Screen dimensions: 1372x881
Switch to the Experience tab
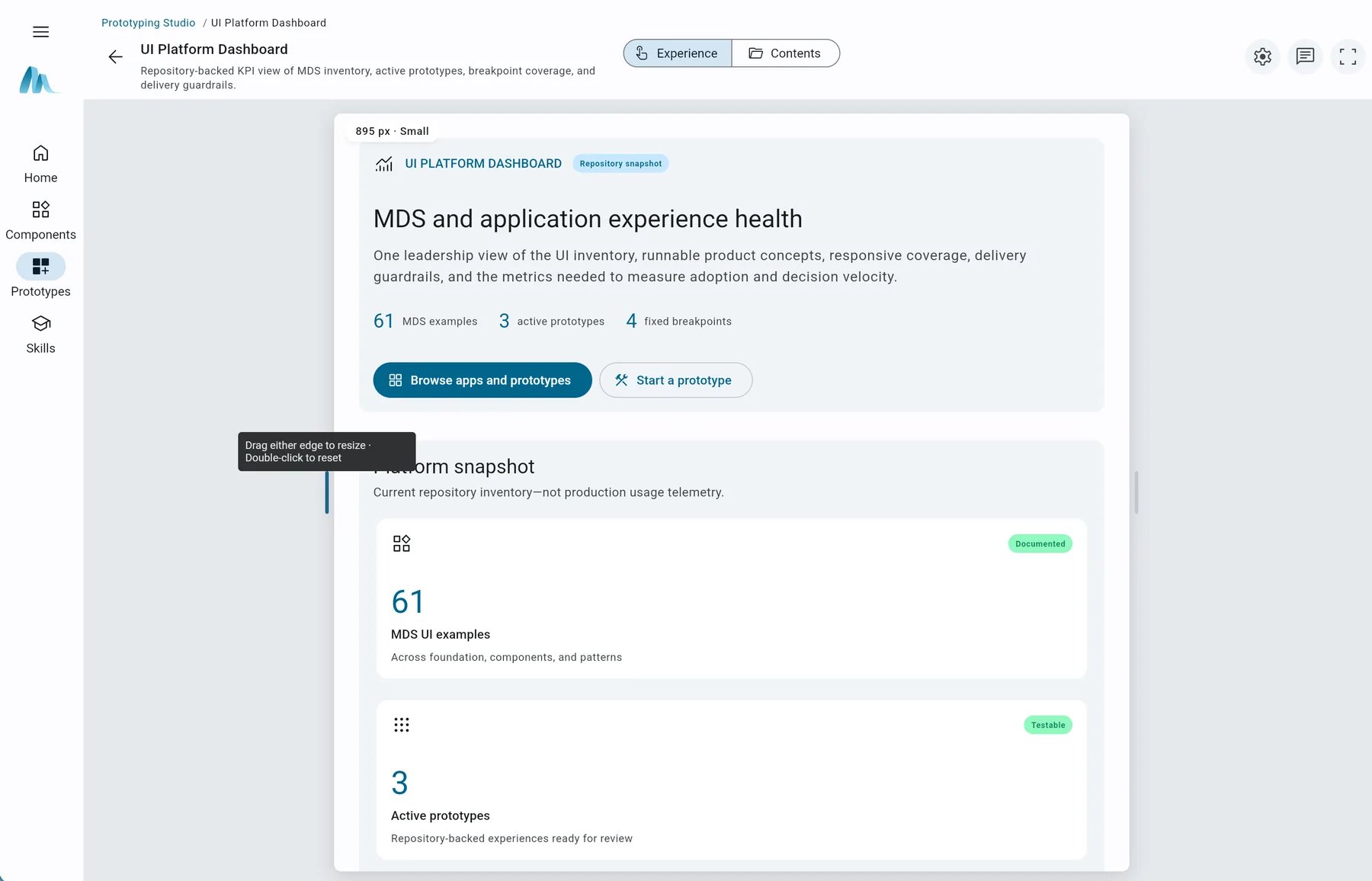(678, 53)
